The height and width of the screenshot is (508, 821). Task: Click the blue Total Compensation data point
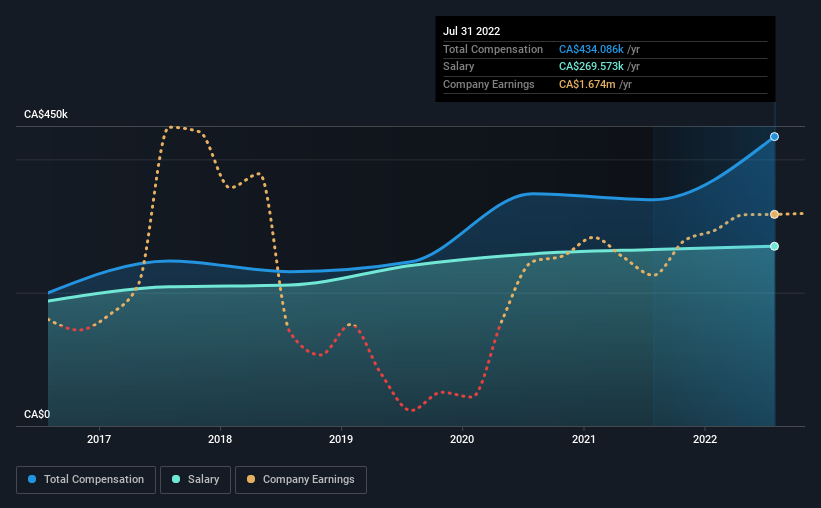(774, 137)
